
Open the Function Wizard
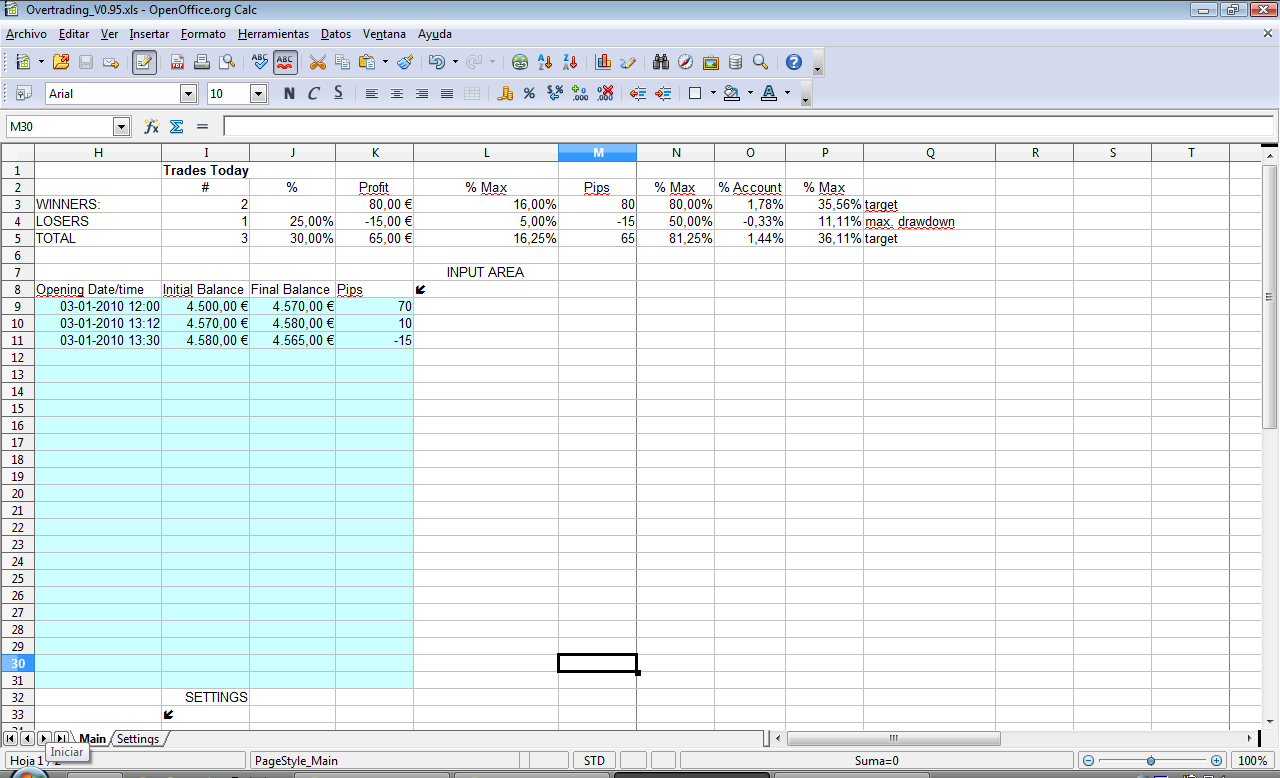click(152, 127)
